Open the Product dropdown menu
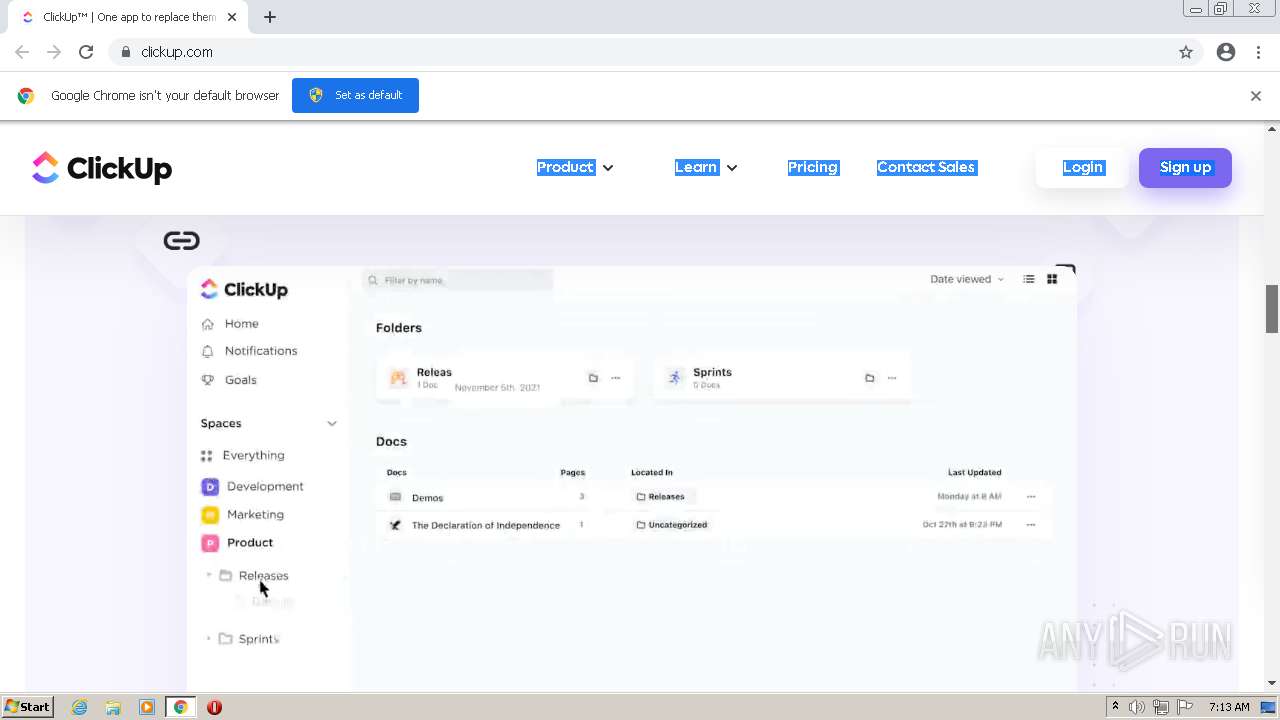Image resolution: width=1280 pixels, height=720 pixels. (575, 167)
